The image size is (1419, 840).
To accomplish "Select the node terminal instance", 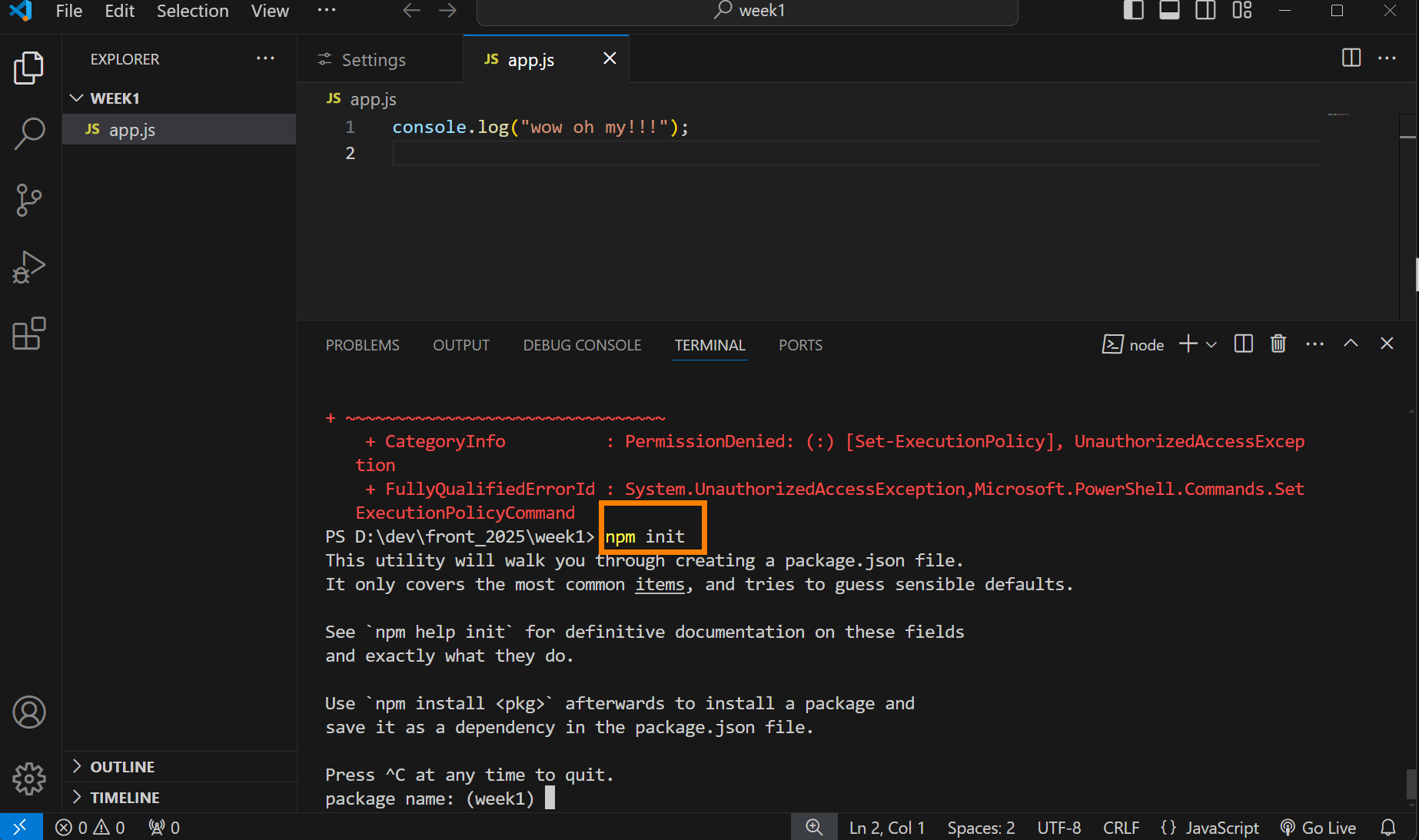I will point(1133,345).
